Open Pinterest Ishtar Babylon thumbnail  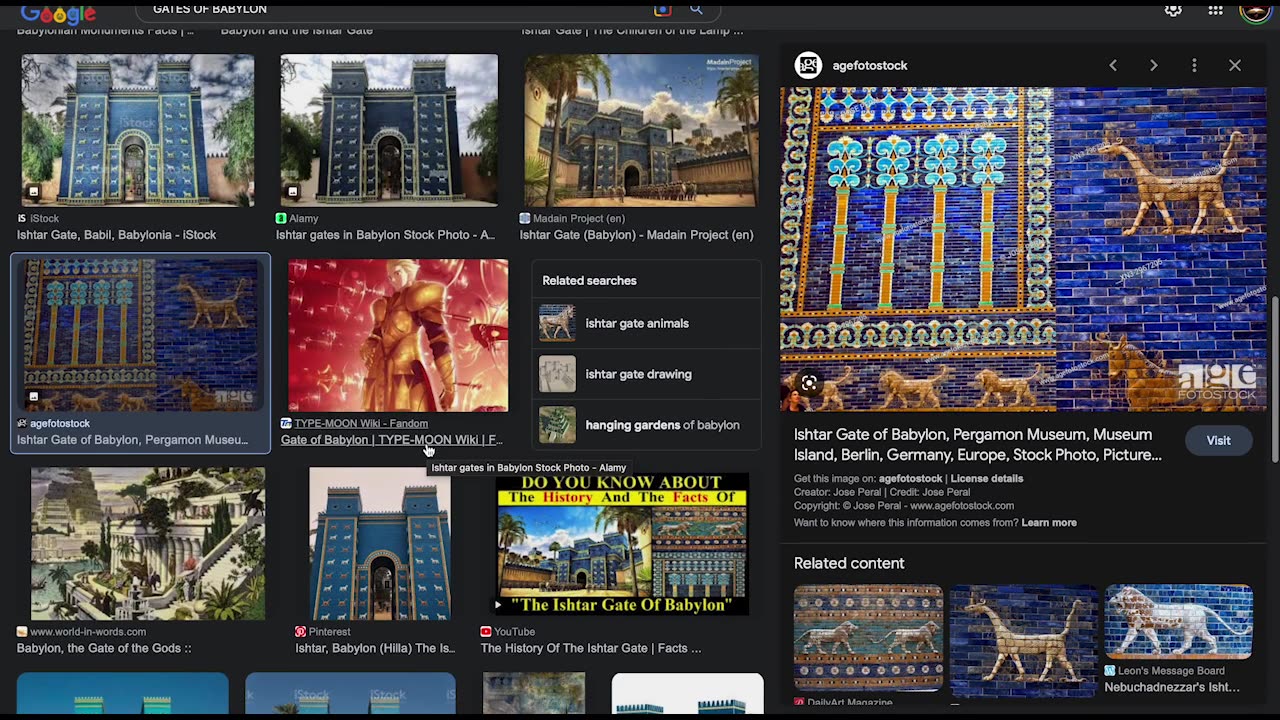coord(380,543)
